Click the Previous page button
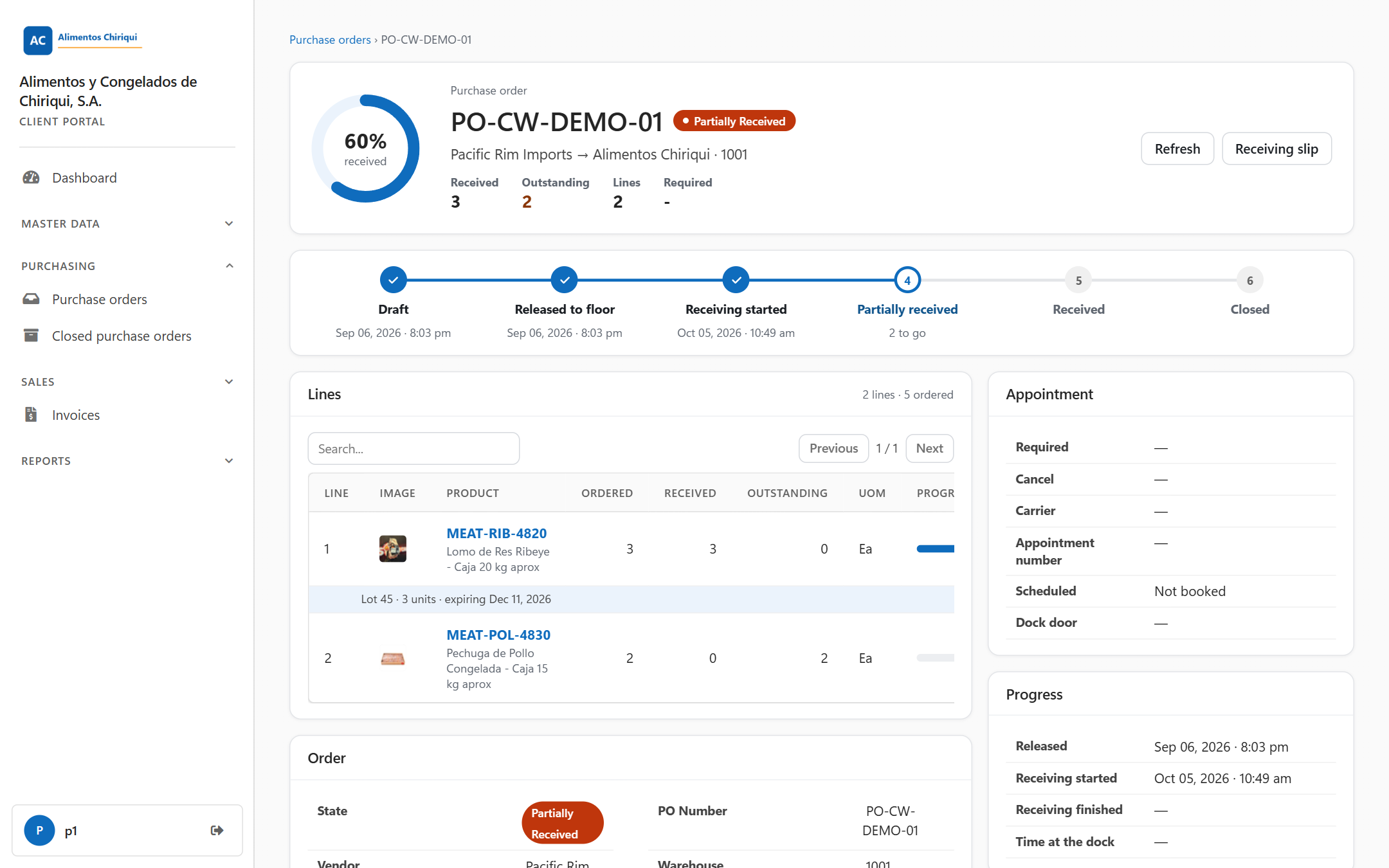 [x=833, y=448]
